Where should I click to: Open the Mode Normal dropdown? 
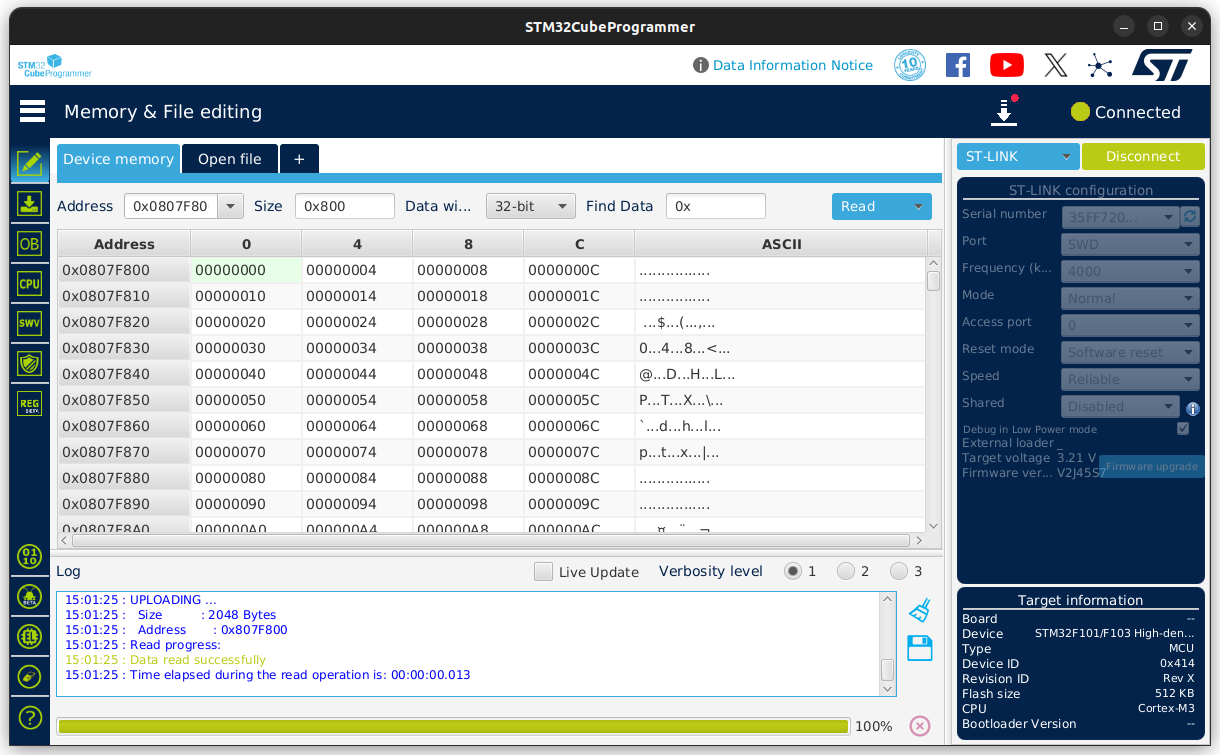point(1129,298)
